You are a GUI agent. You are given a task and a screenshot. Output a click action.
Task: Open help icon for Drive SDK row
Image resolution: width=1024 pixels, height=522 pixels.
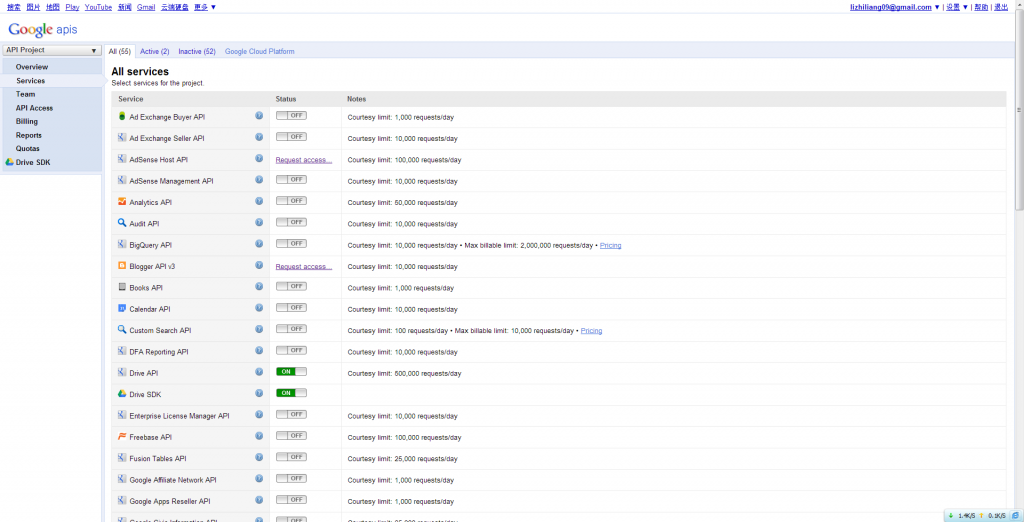259,393
